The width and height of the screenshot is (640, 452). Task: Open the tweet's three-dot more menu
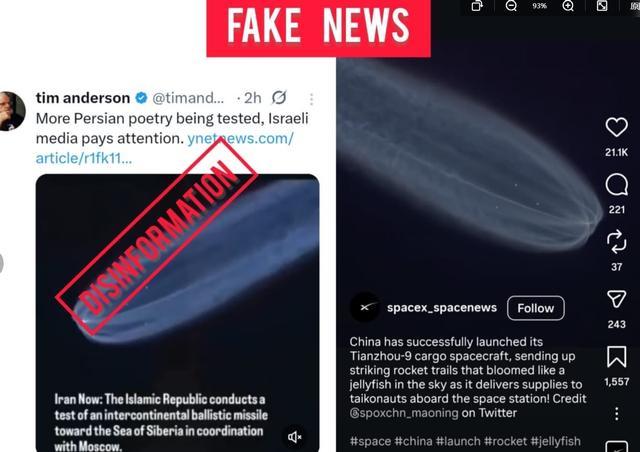(x=311, y=99)
